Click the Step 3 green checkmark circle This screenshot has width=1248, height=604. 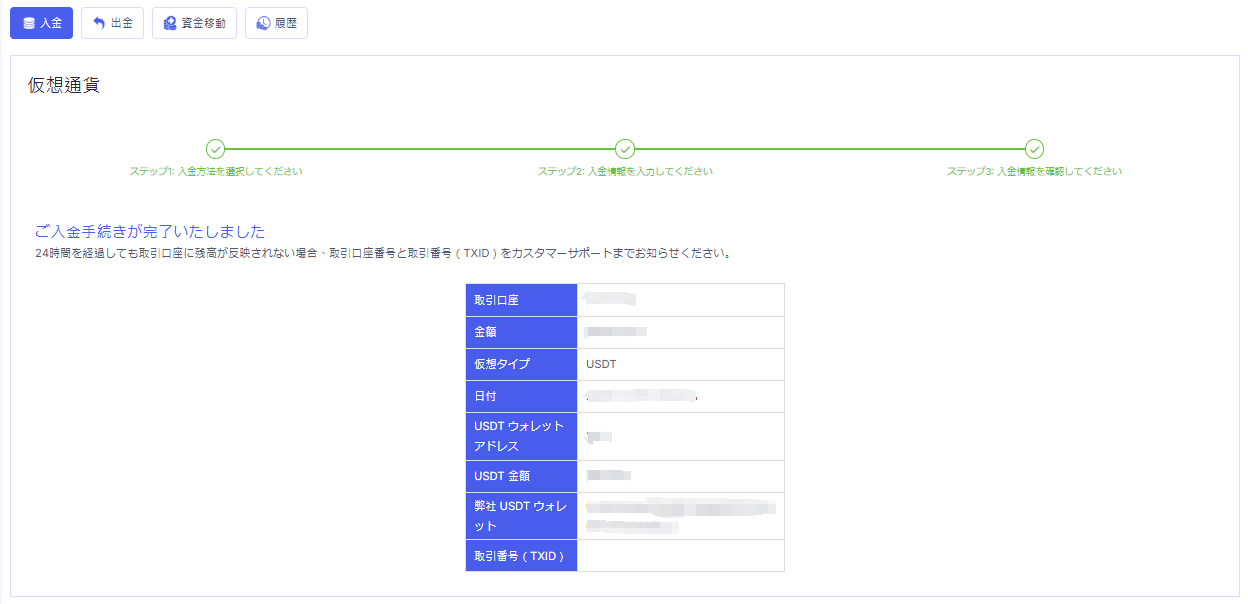coord(1034,149)
